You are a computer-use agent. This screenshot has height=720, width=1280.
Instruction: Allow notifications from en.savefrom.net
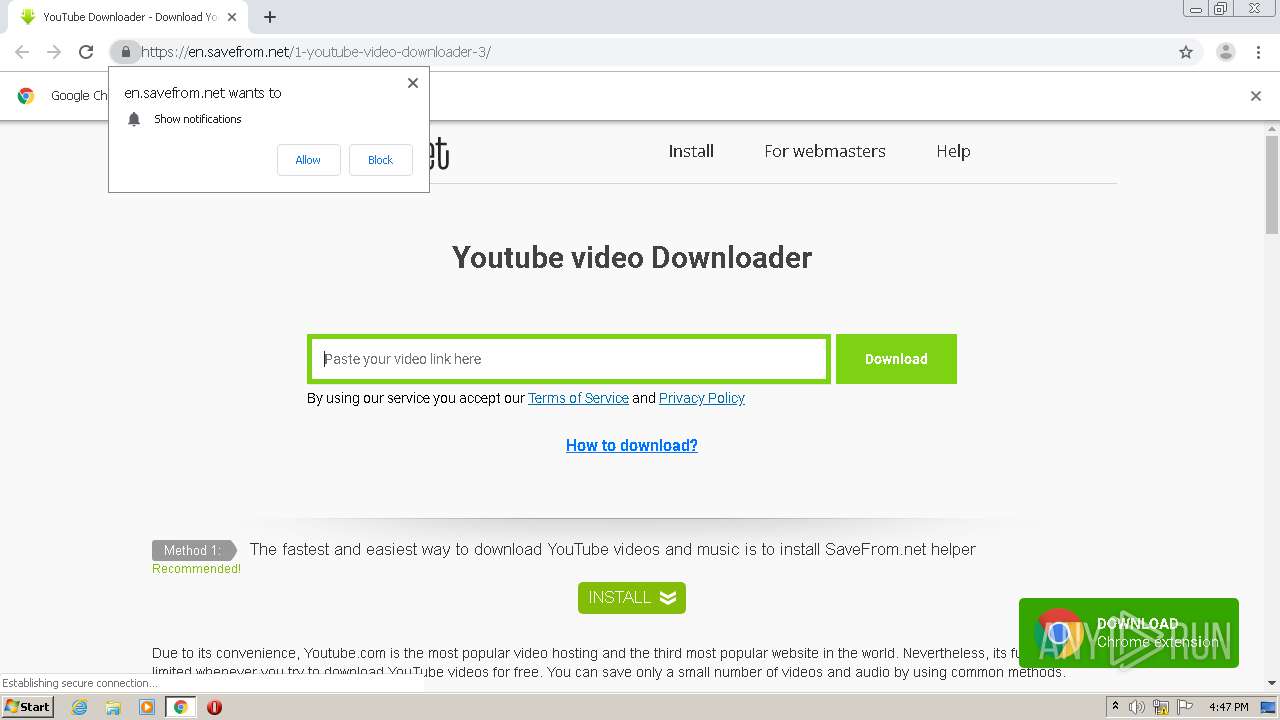point(308,160)
